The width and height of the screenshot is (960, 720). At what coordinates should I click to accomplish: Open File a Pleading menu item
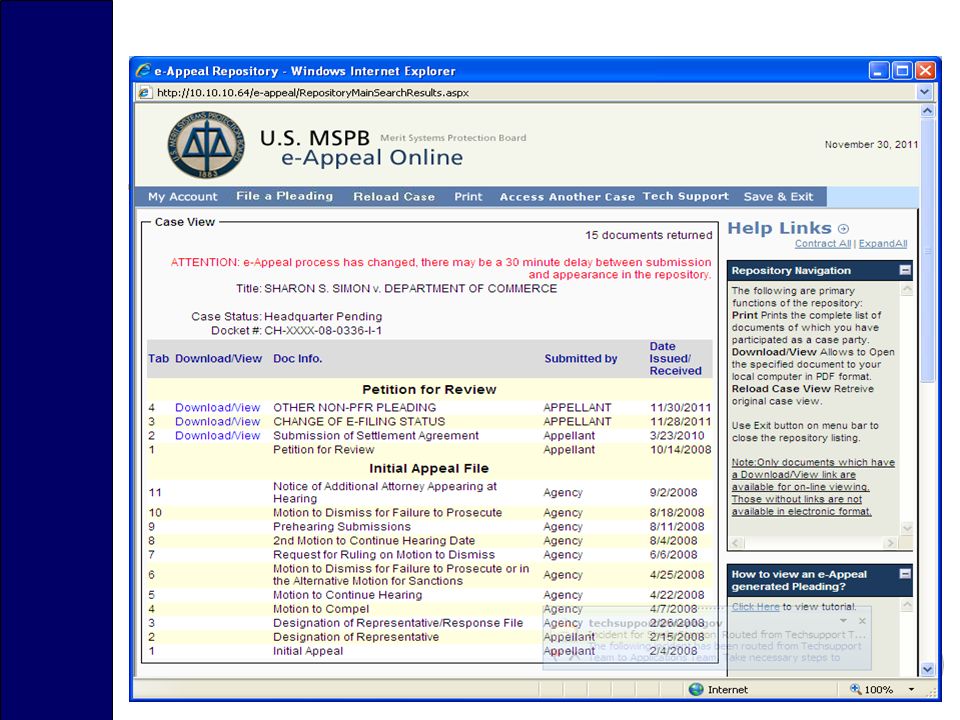point(285,196)
